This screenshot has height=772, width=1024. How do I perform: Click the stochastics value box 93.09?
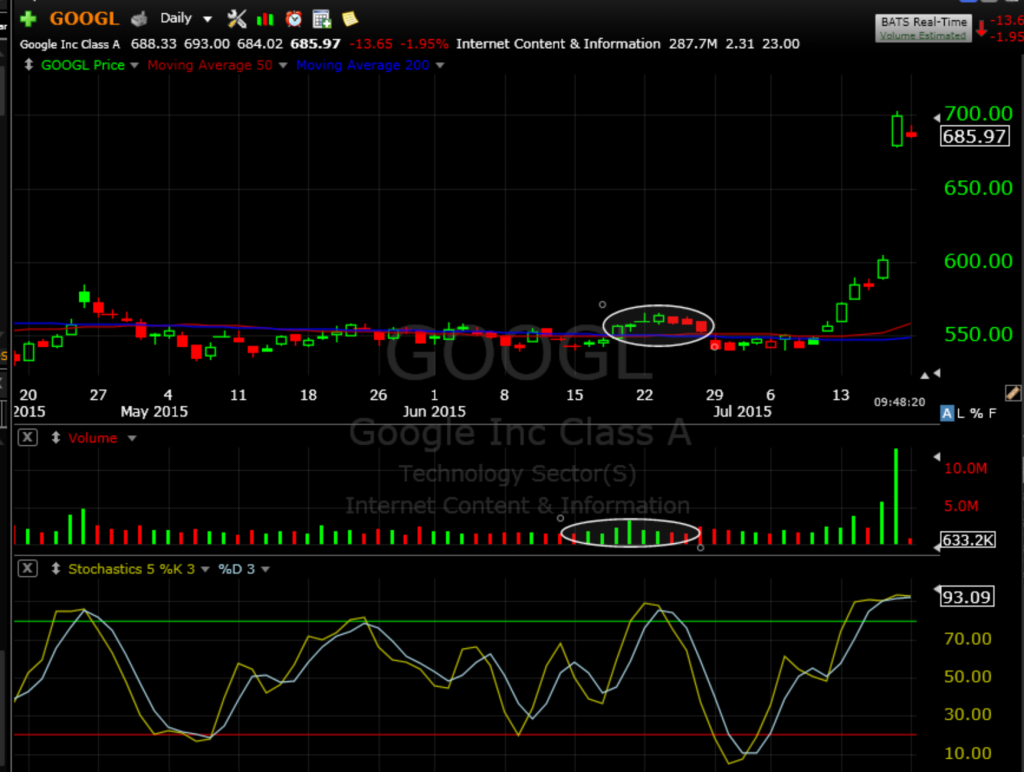[967, 597]
